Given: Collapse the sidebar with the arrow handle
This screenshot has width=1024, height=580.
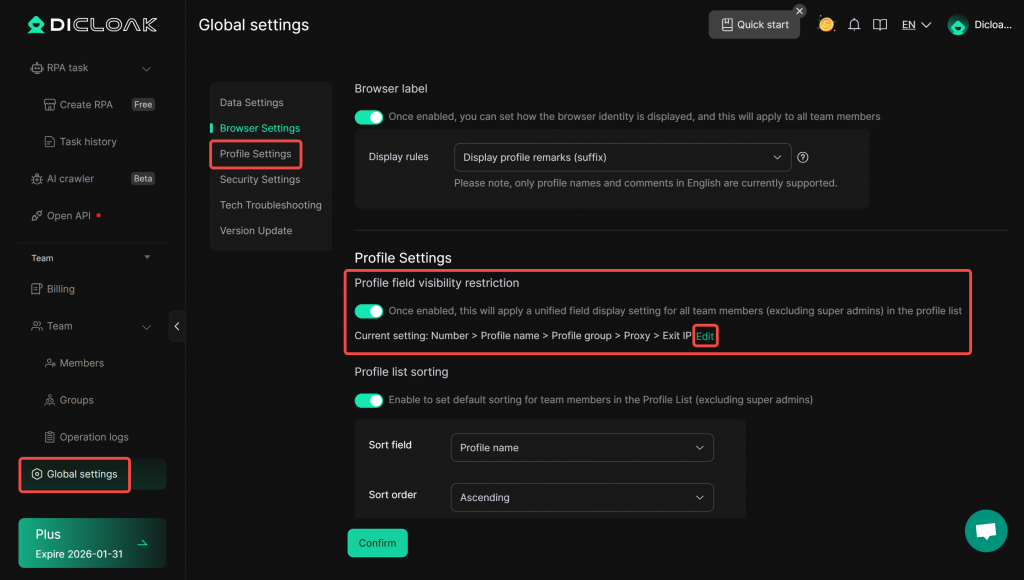Looking at the screenshot, I should (x=177, y=326).
